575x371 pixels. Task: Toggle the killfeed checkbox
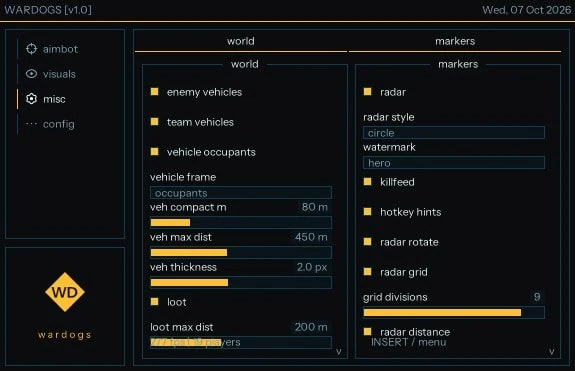(x=367, y=182)
